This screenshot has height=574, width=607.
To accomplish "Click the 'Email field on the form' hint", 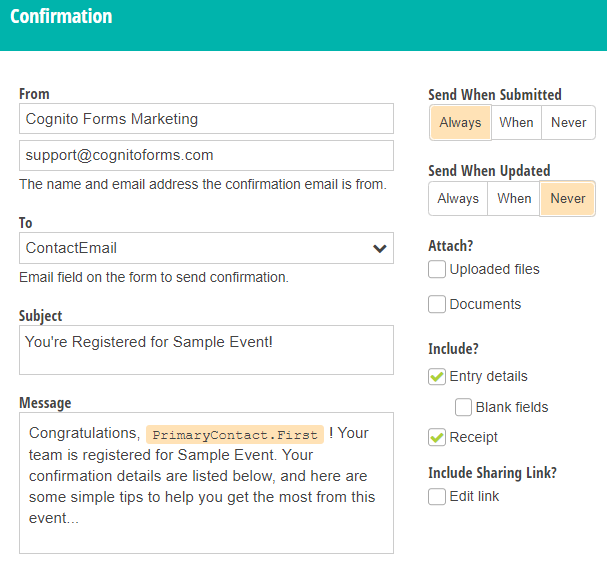I will pyautogui.click(x=154, y=277).
